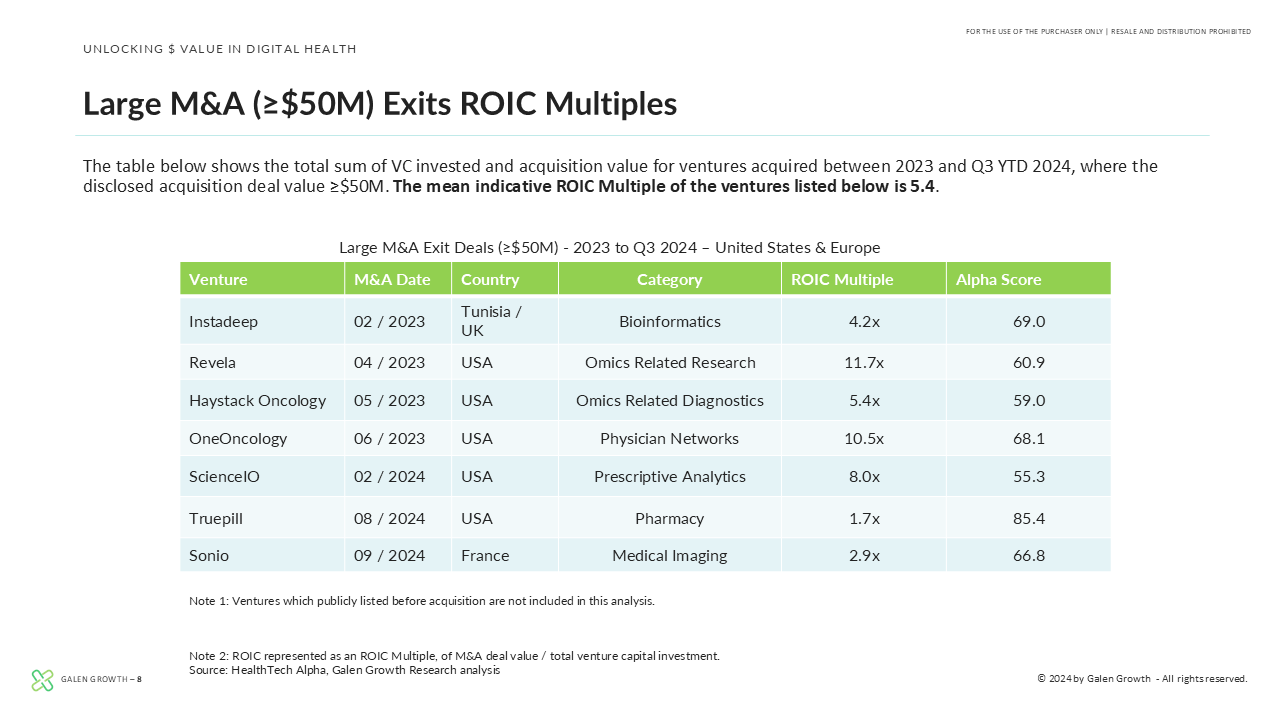The image size is (1280, 720).
Task: Click the '69.0' alpha score
Action: point(1029,321)
